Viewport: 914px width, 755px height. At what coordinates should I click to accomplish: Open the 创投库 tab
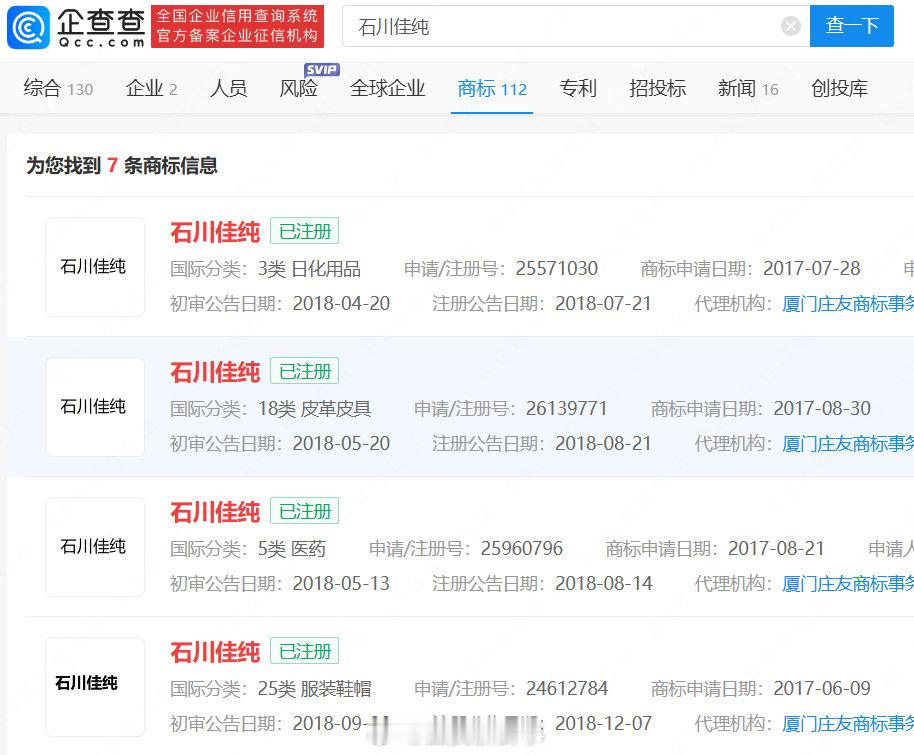839,89
